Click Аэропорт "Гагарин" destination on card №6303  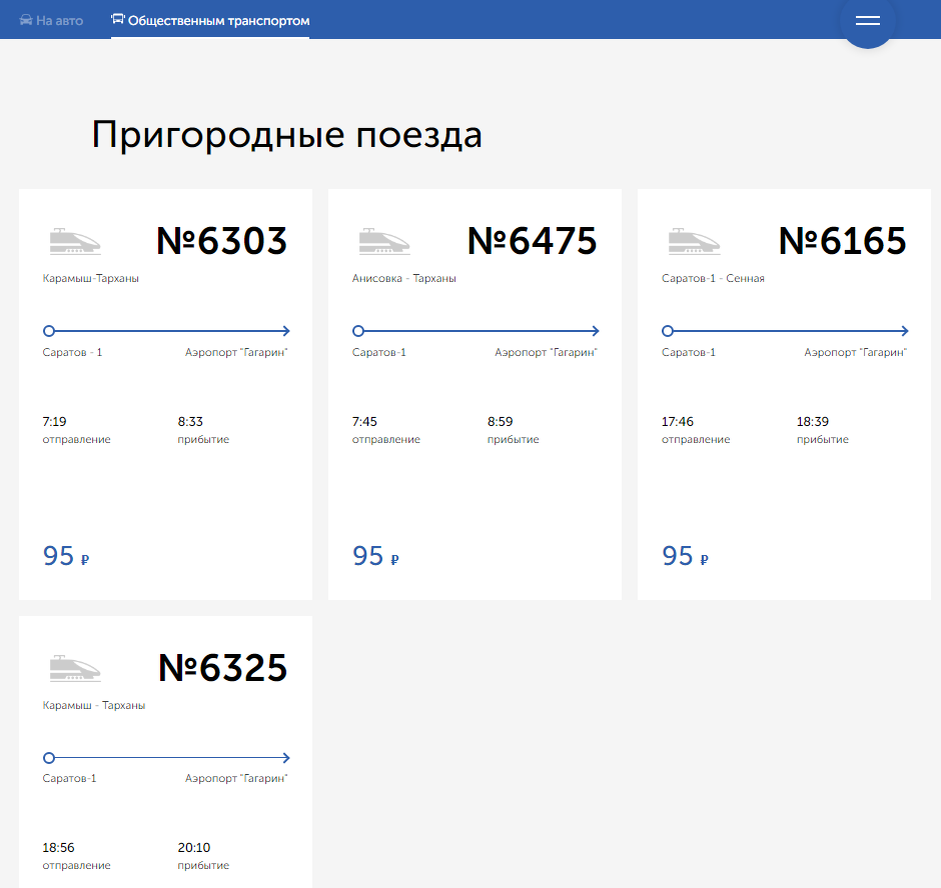[x=236, y=352]
